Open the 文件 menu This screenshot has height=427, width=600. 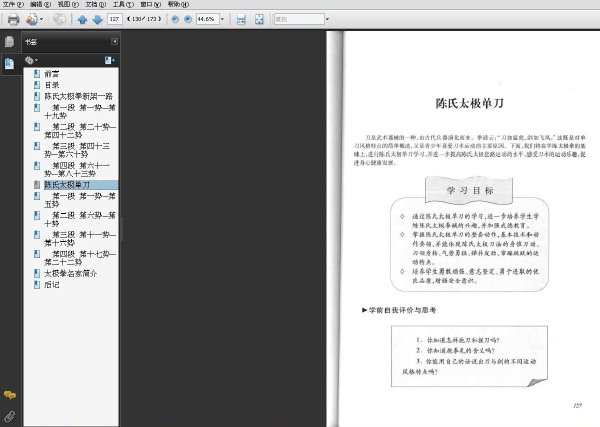(13, 4)
